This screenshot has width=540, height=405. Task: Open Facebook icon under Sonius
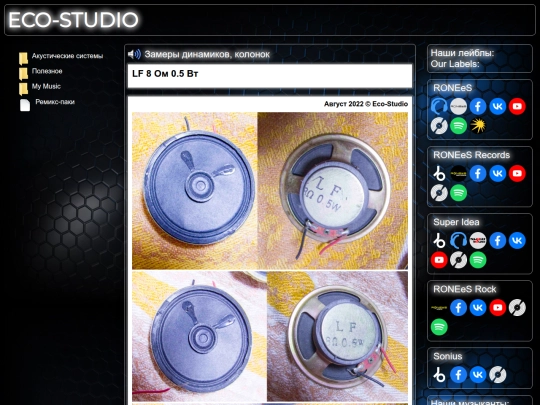click(458, 375)
